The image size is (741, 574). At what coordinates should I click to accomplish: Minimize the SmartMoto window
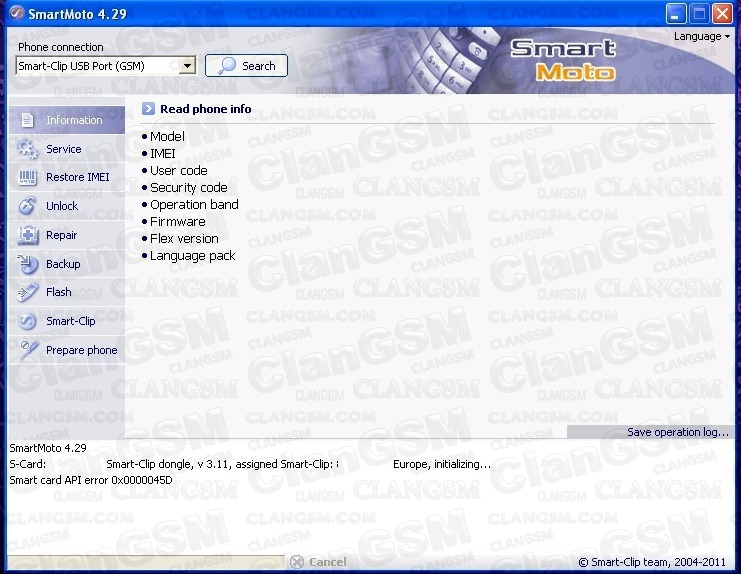coord(675,13)
